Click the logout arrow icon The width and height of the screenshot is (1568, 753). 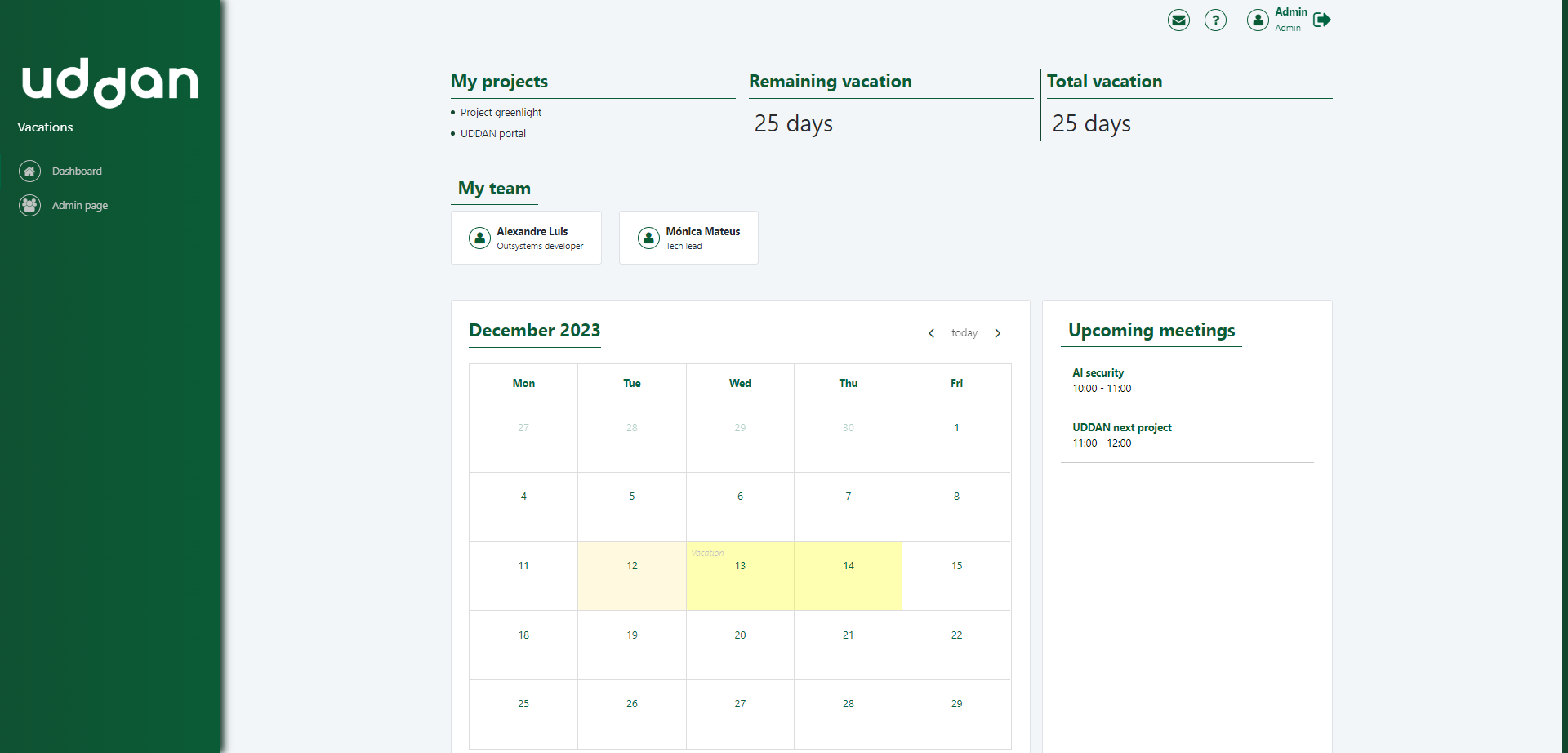pos(1322,20)
